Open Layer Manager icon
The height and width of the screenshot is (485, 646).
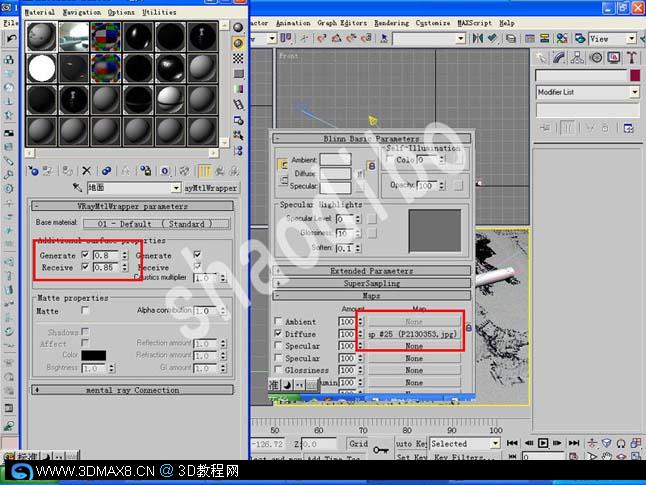(511, 39)
